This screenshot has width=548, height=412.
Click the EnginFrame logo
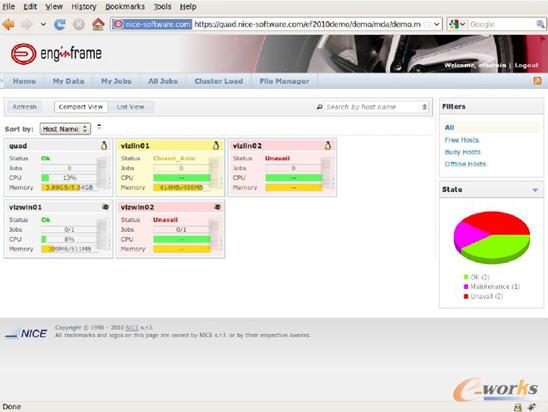pyautogui.click(x=56, y=53)
